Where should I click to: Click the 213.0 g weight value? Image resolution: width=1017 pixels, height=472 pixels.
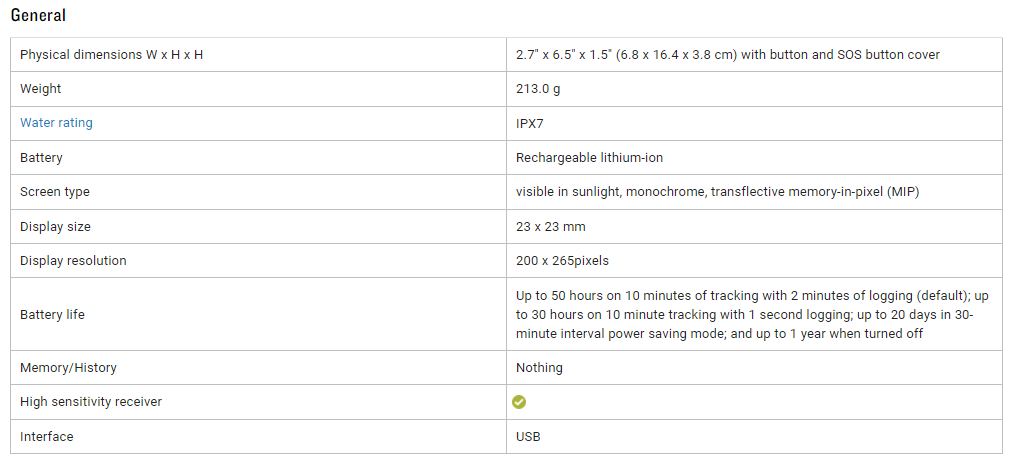click(x=540, y=89)
